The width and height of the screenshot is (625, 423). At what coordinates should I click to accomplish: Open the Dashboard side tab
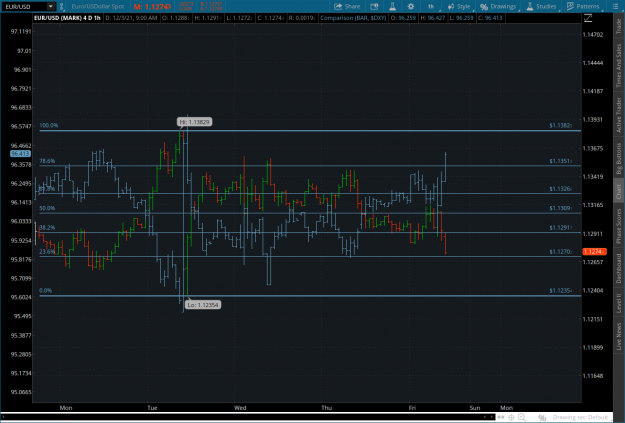click(619, 268)
